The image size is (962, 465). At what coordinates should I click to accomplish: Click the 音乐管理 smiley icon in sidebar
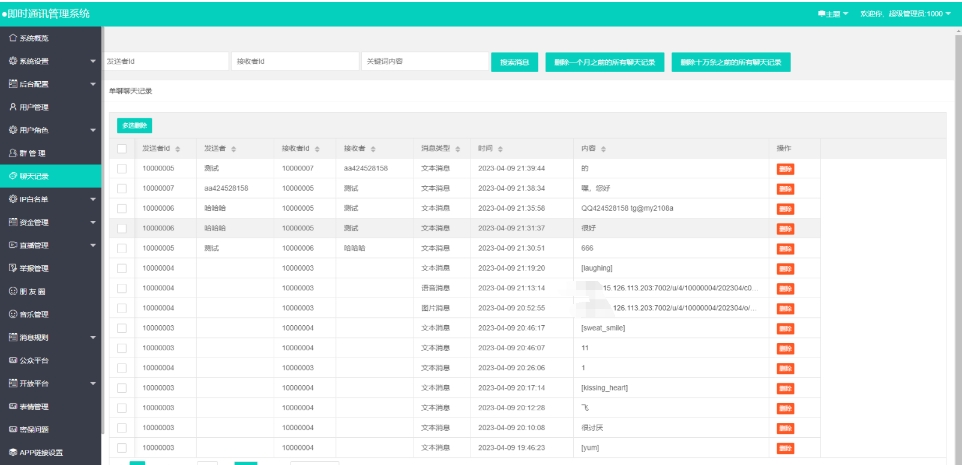pos(13,314)
